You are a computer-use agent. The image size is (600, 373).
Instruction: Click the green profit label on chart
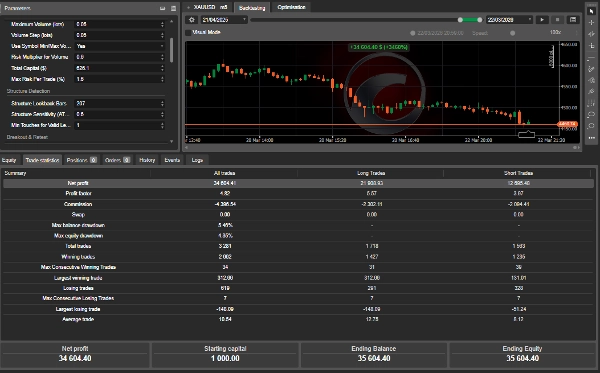pos(379,47)
